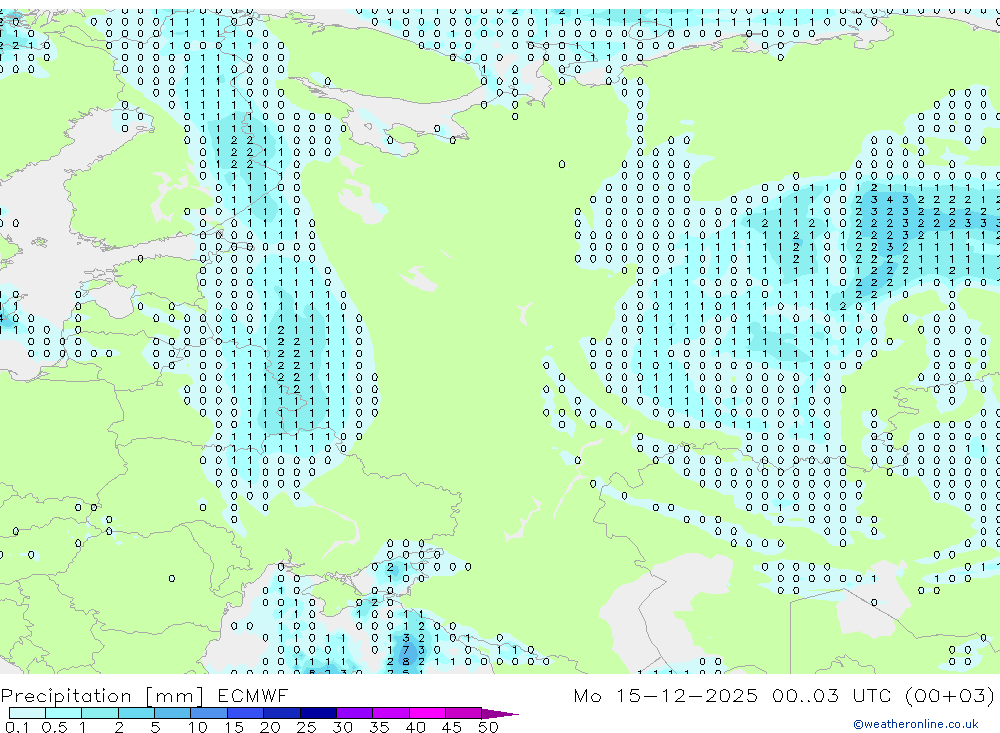1000x733 pixels.
Task: Select the 10–15 mm legend color segment
Action: point(209,713)
